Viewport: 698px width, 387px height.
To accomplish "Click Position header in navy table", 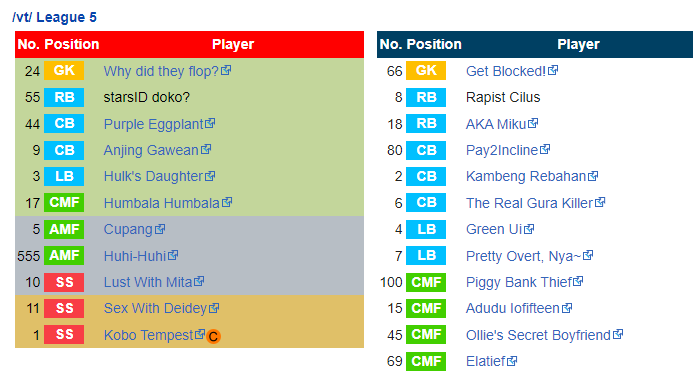I will tap(434, 44).
